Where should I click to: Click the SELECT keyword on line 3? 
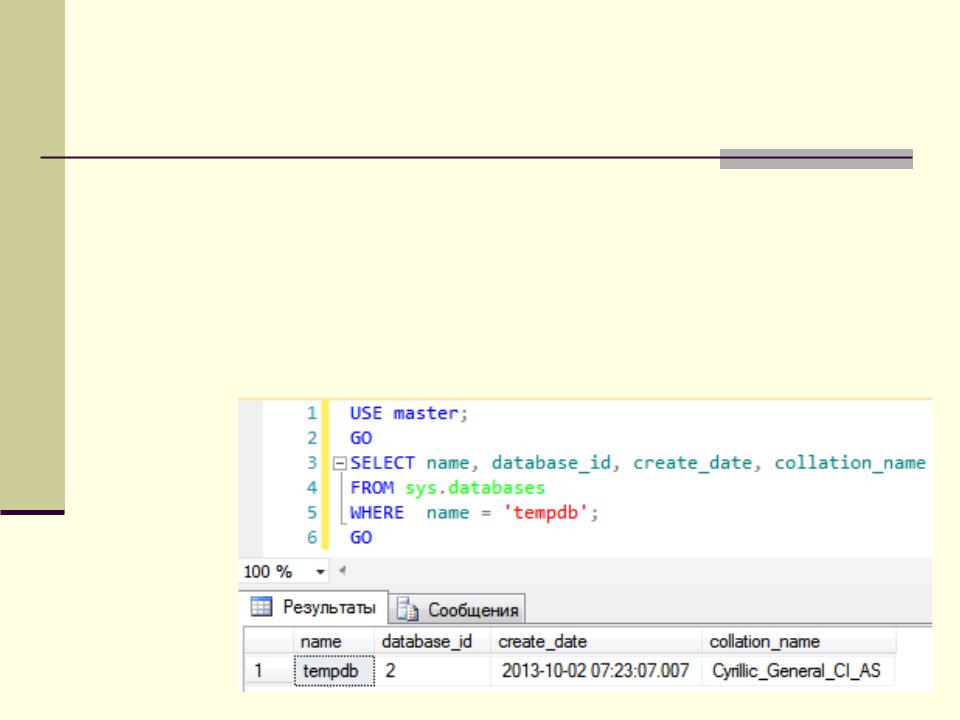382,463
